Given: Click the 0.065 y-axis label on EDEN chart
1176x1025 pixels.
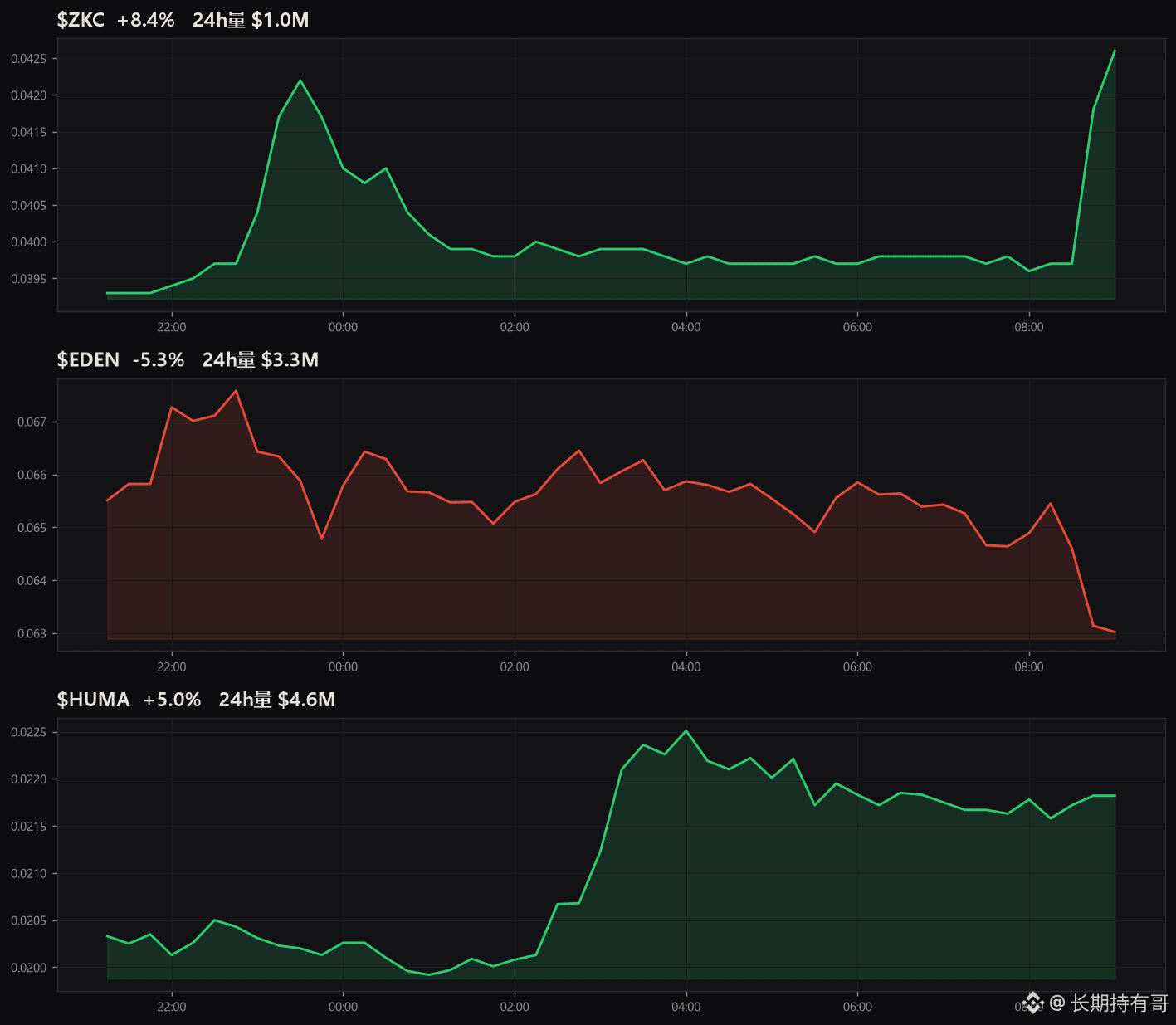Looking at the screenshot, I should click(x=32, y=528).
